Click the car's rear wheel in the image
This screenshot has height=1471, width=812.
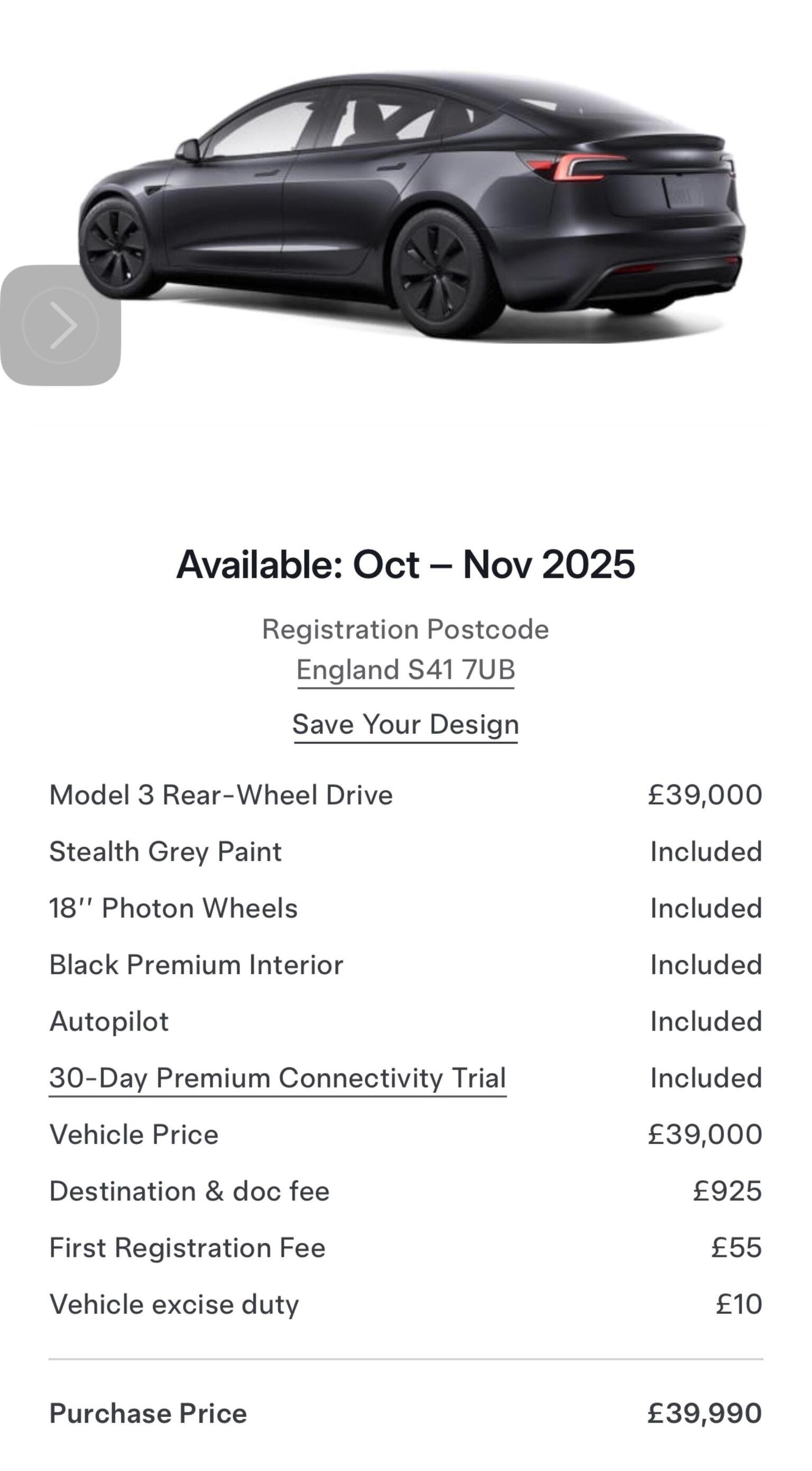(x=440, y=273)
